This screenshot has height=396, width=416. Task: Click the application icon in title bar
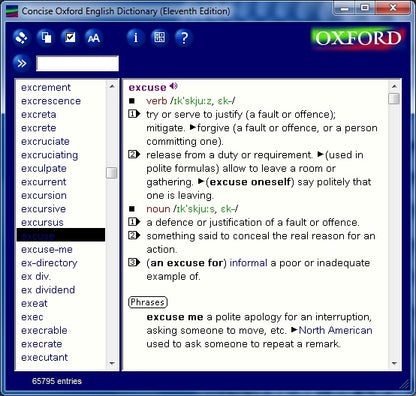(12, 11)
